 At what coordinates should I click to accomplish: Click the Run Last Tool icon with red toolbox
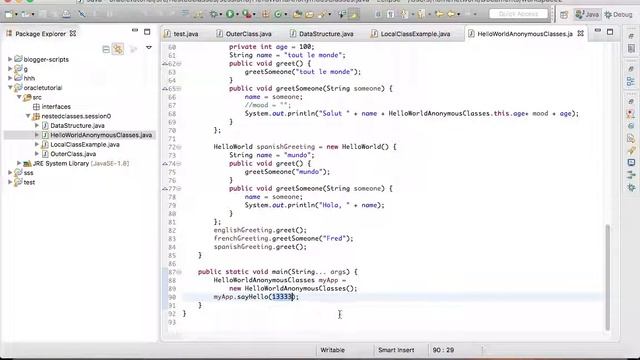pos(247,14)
